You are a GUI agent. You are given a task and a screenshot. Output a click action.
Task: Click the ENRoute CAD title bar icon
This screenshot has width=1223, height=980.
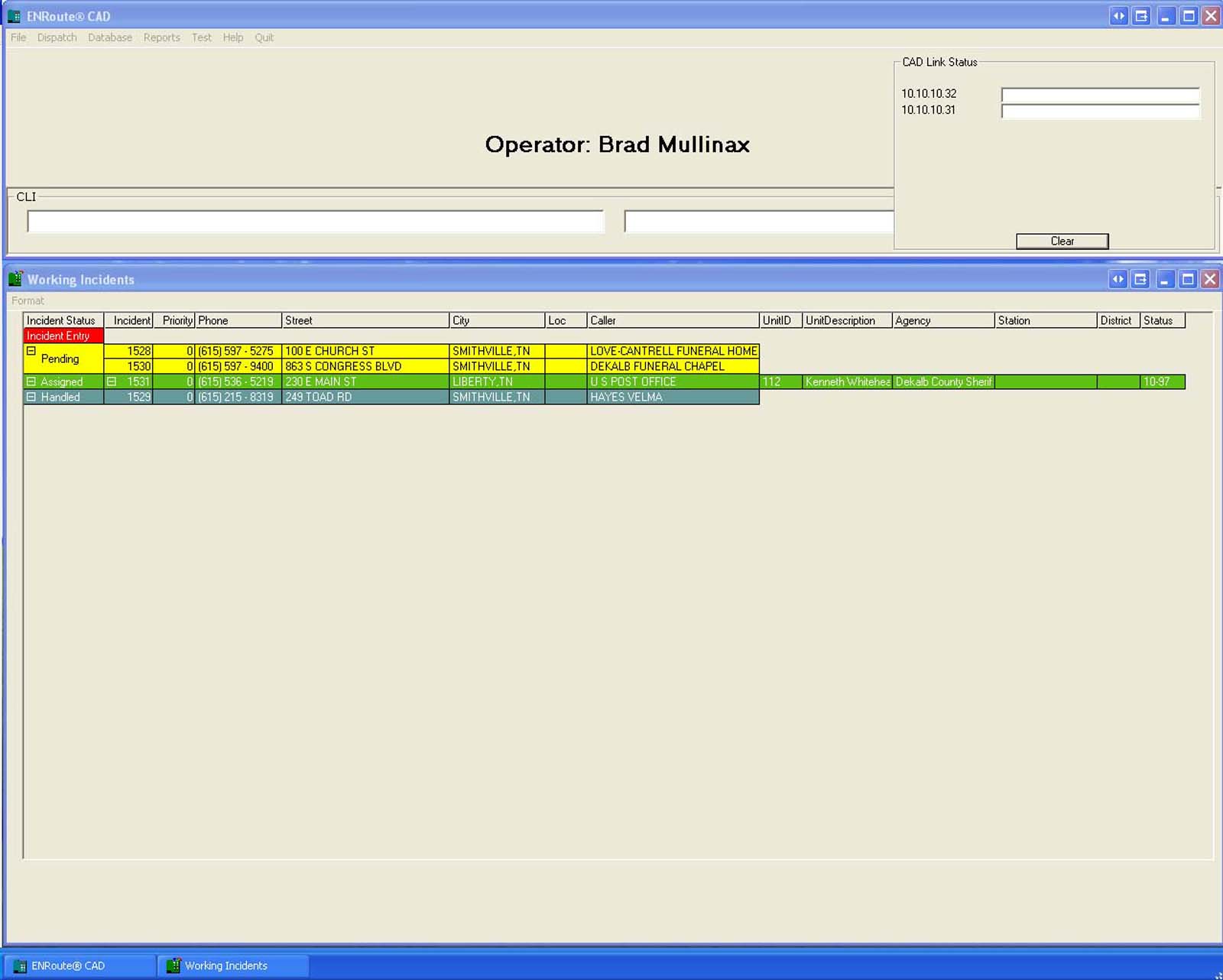click(14, 16)
